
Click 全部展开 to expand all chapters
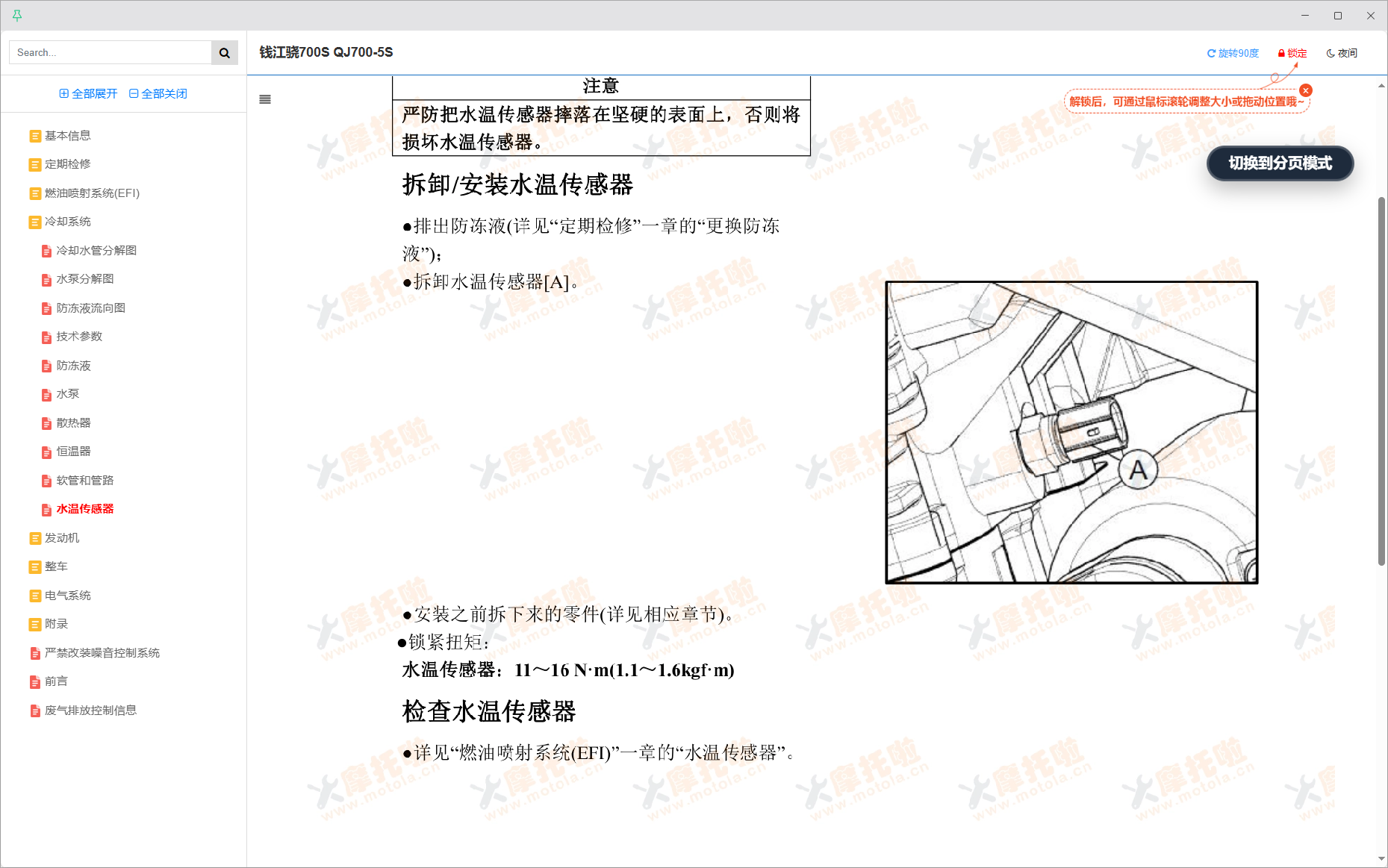tap(87, 93)
